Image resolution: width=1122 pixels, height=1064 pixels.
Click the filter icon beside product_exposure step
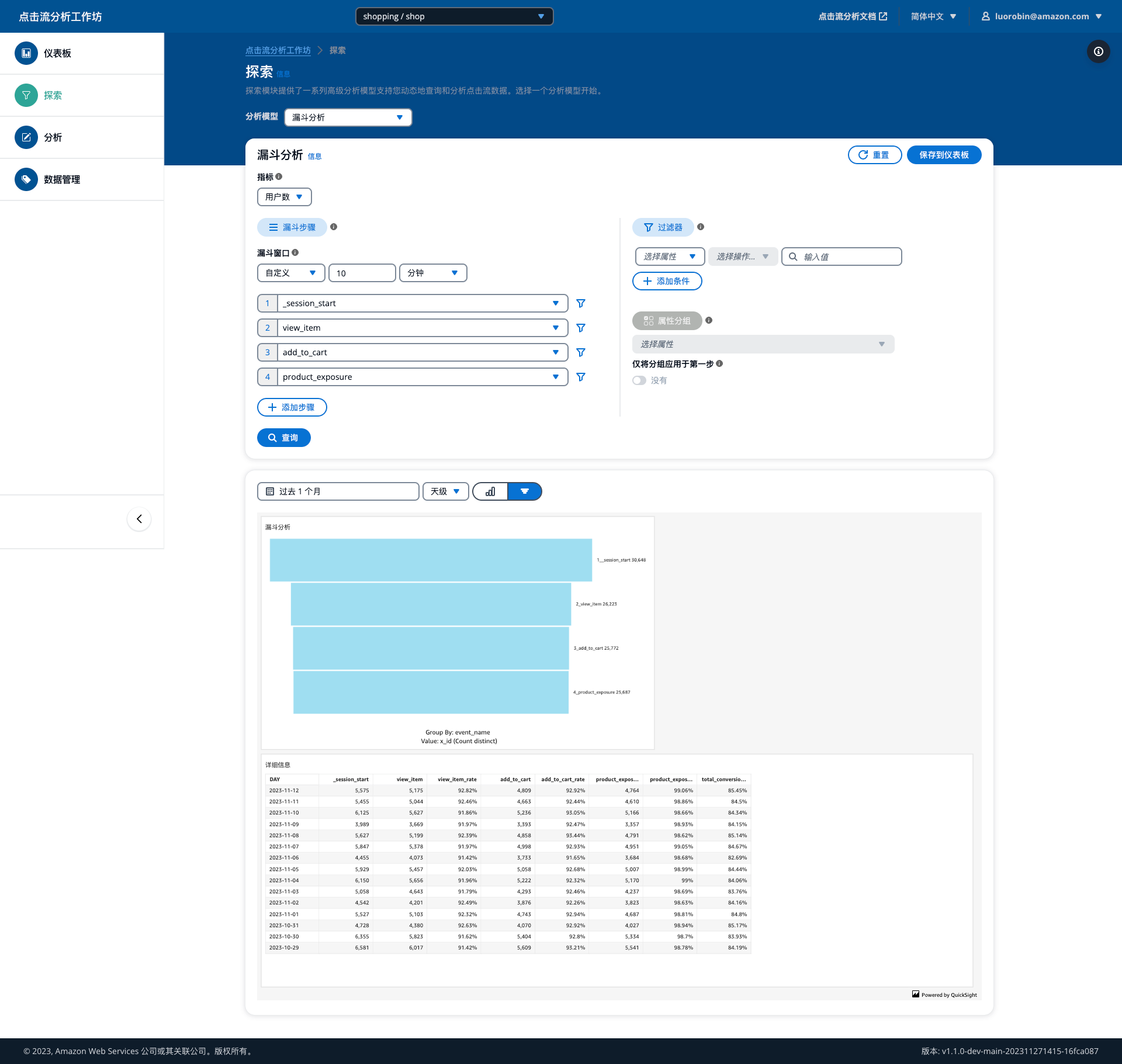click(x=580, y=377)
